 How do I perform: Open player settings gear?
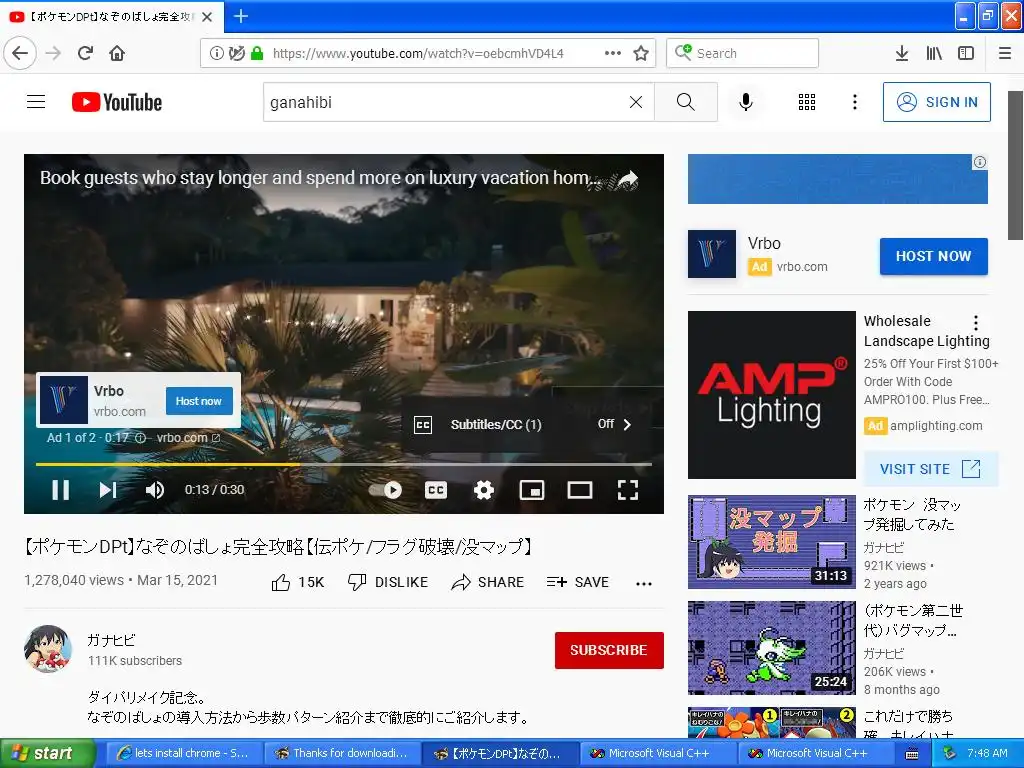[x=484, y=490]
